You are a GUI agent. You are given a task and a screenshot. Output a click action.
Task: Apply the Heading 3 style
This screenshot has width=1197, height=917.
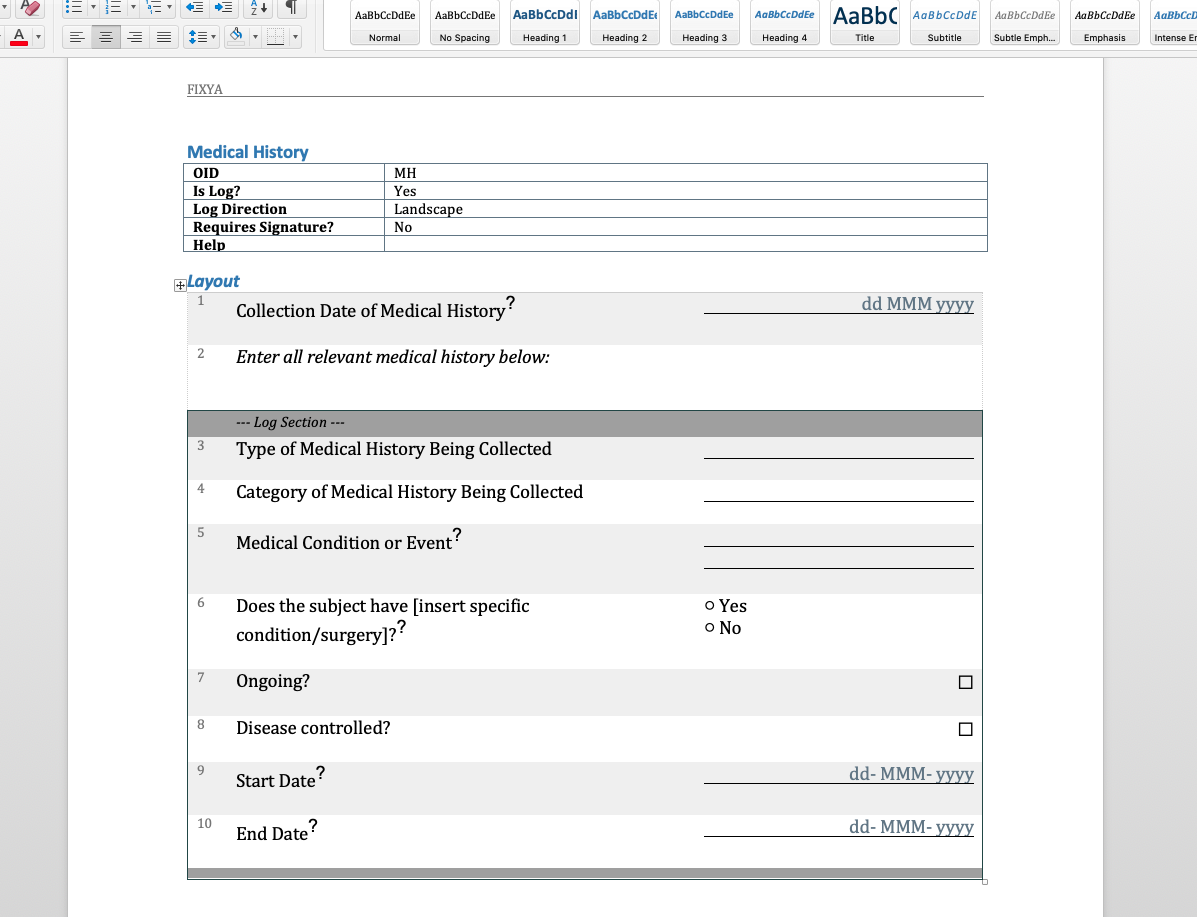pyautogui.click(x=705, y=23)
